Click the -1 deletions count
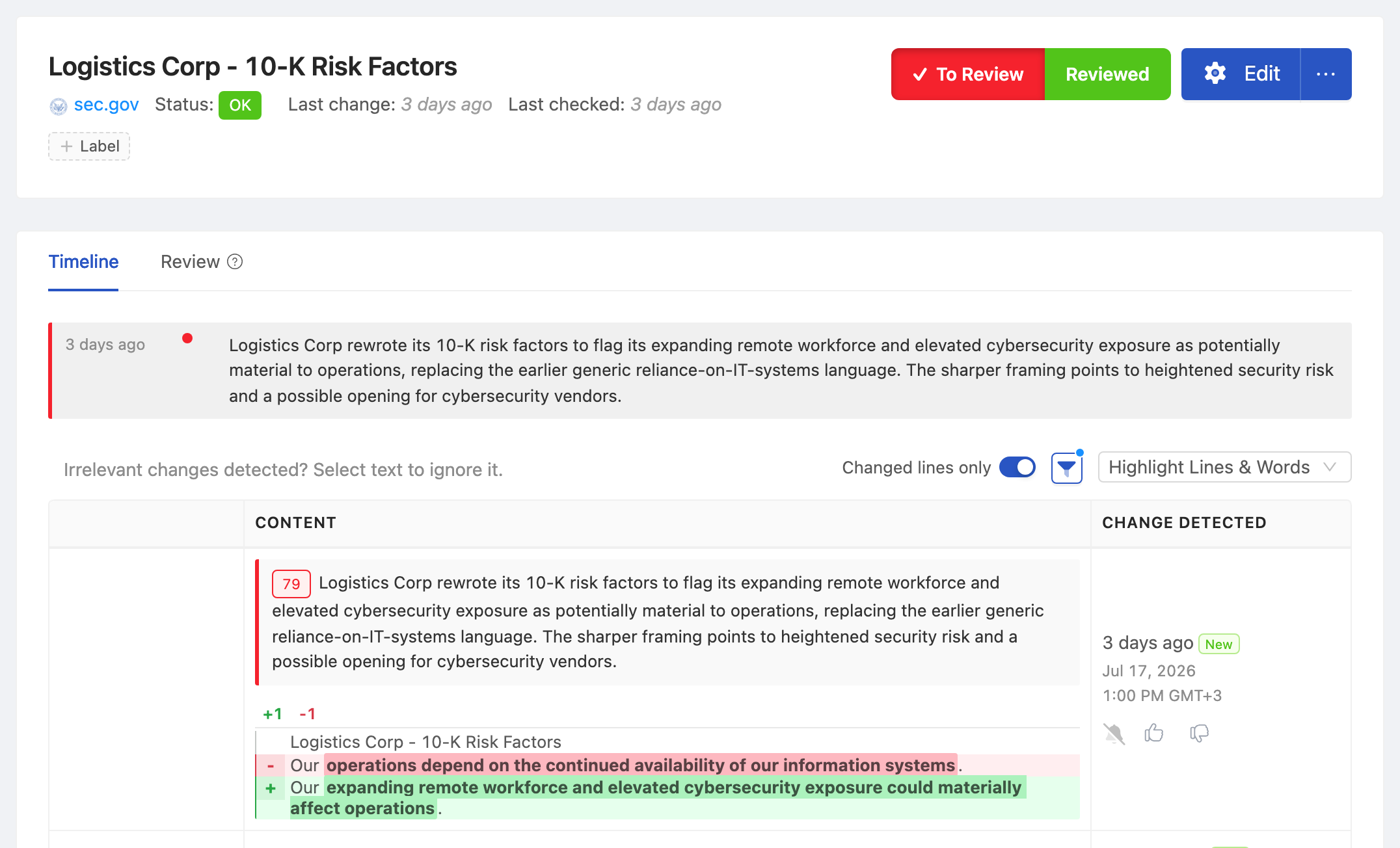1400x848 pixels. click(x=307, y=714)
